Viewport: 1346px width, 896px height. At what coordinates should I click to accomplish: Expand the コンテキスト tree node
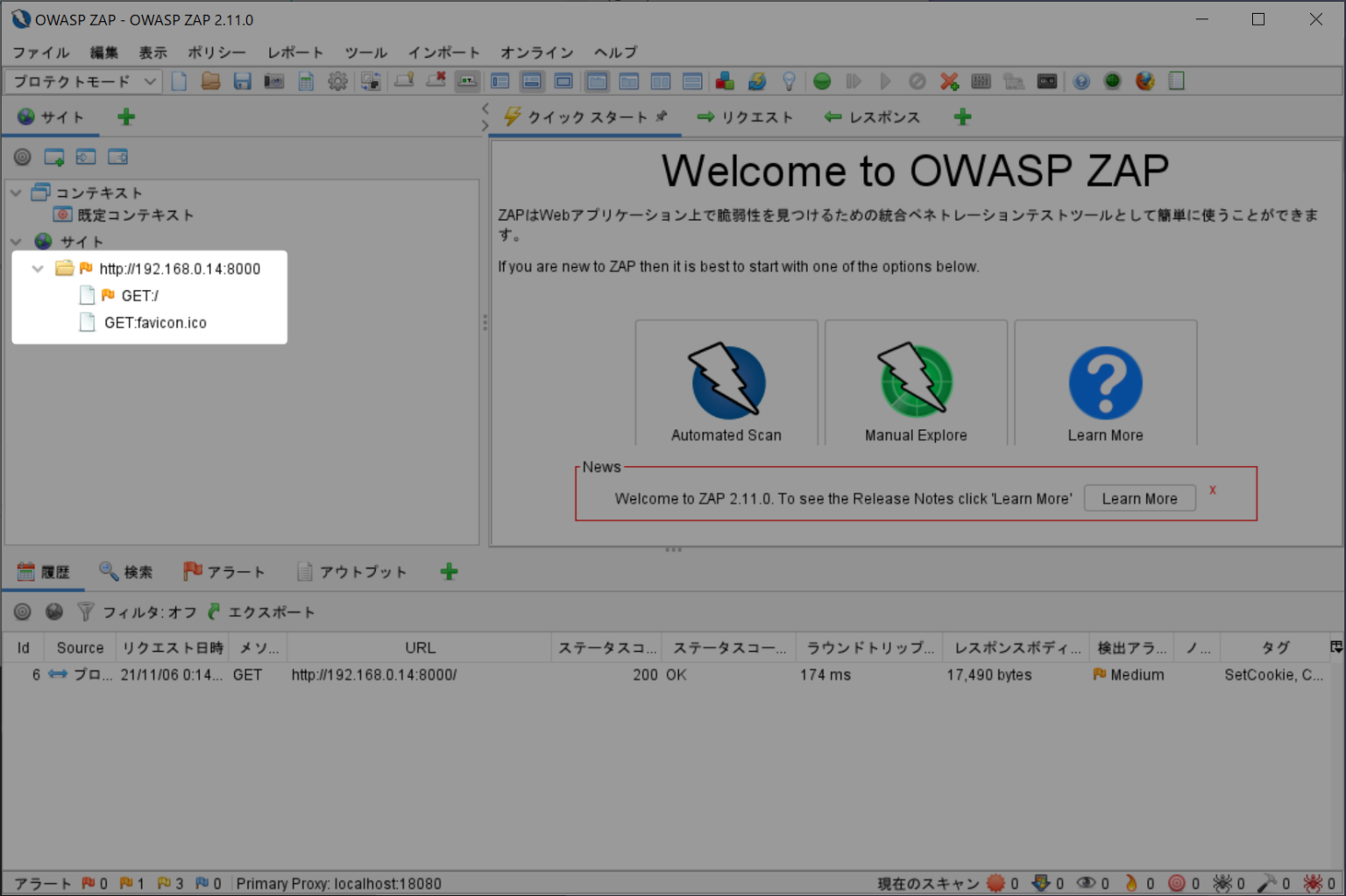(15, 192)
